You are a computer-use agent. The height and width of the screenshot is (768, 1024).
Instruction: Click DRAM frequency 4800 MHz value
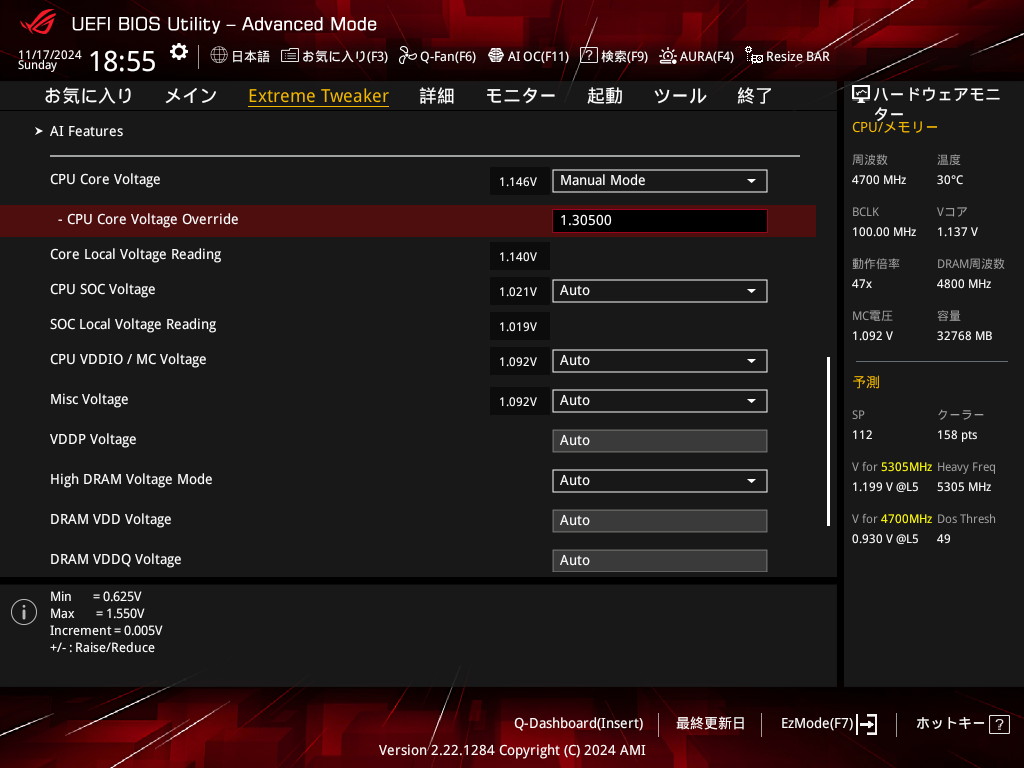(x=964, y=284)
